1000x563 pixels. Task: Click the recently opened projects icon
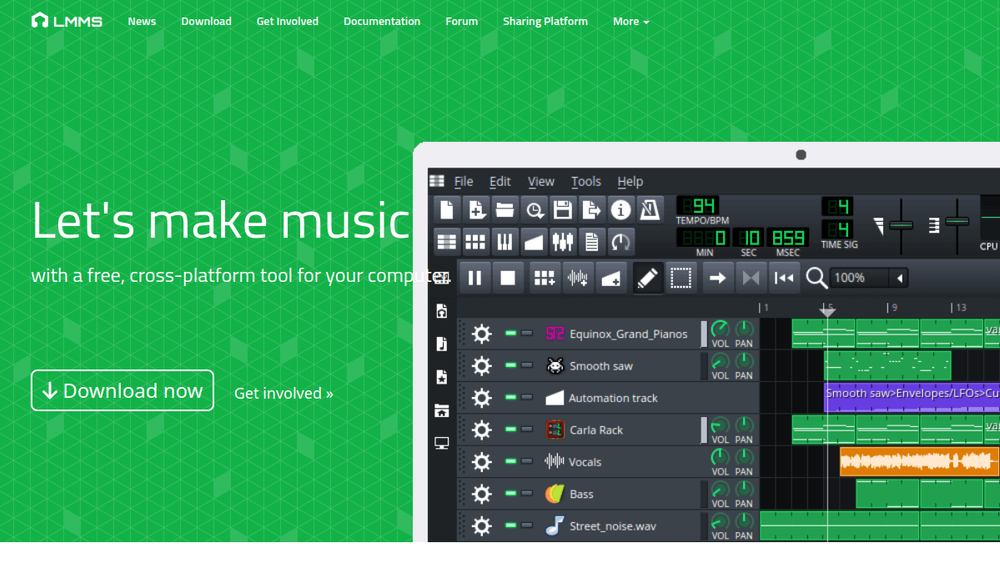coord(534,210)
